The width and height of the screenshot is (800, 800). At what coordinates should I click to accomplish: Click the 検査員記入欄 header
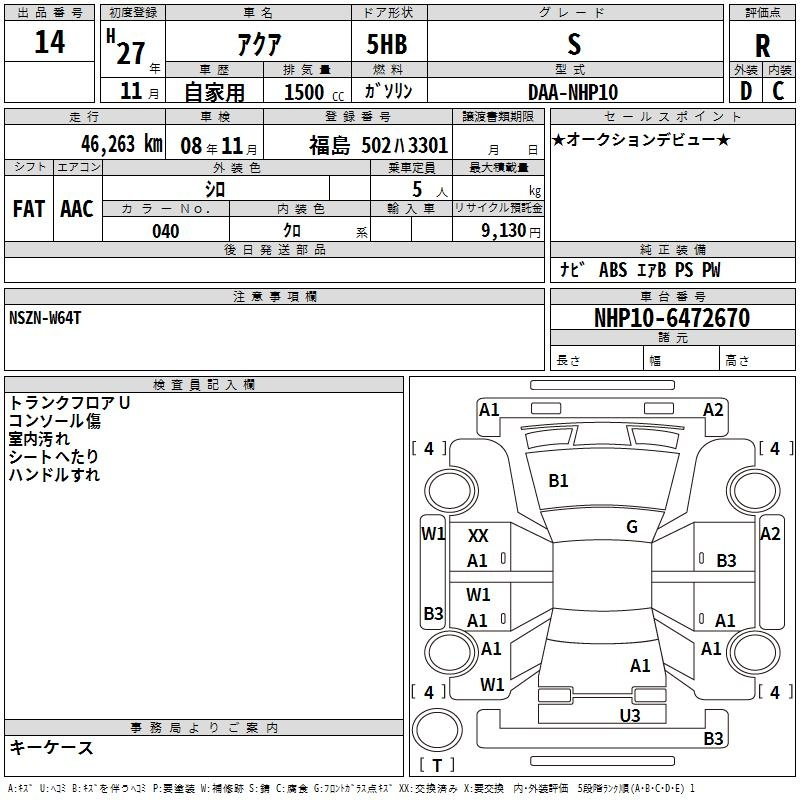coord(204,385)
